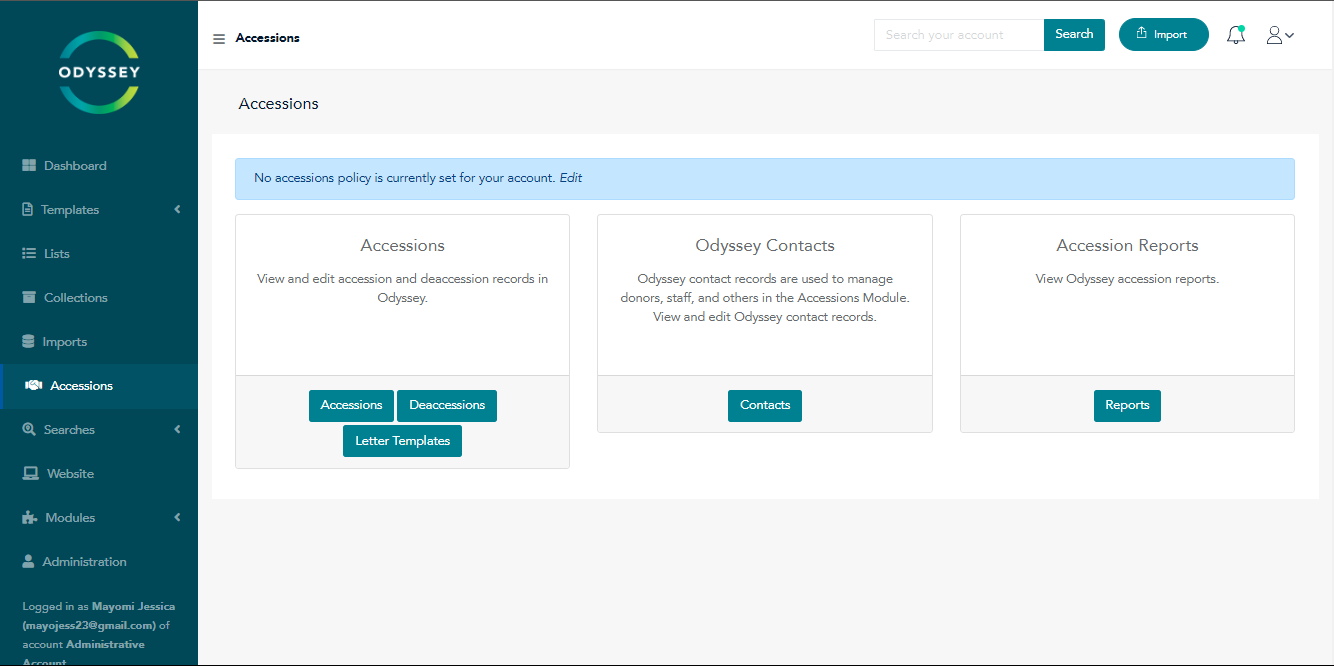Viewport: 1334px width, 666px height.
Task: Open Letter Templates
Action: [x=402, y=441]
